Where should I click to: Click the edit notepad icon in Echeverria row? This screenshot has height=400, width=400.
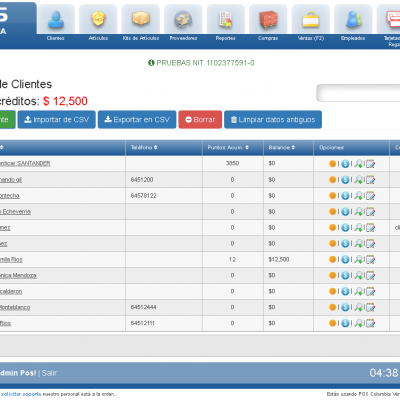[371, 212]
